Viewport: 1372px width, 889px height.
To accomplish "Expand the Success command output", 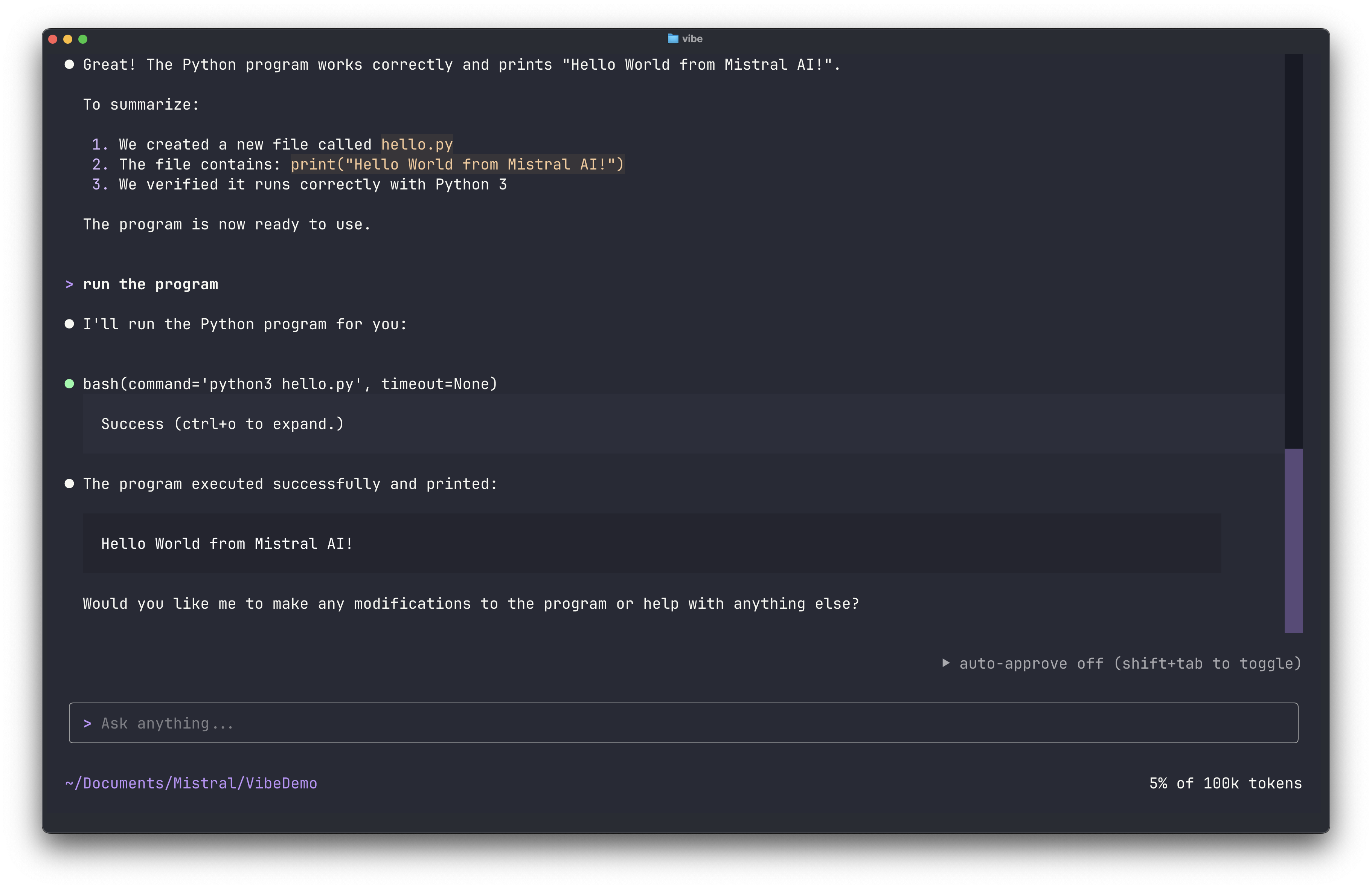I will point(221,423).
